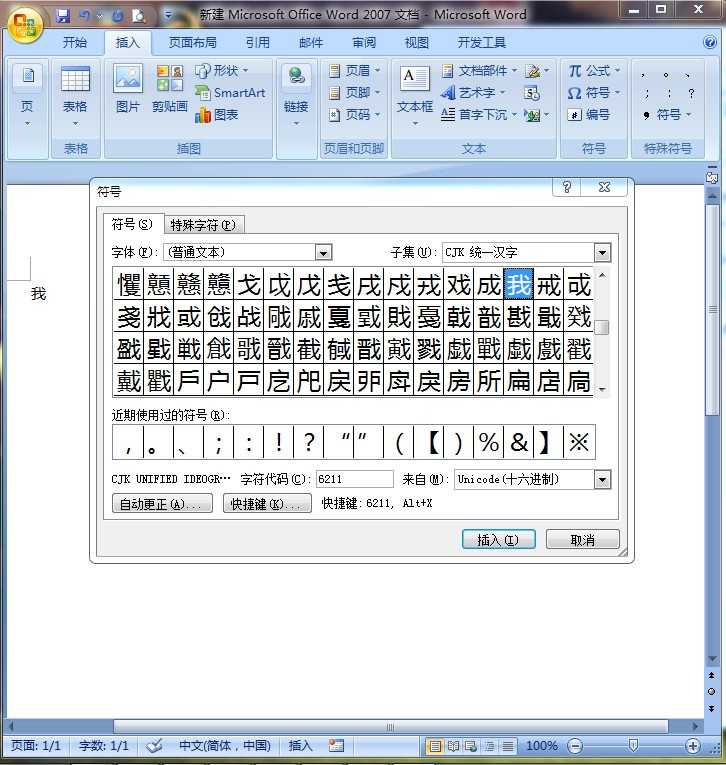Select the character 成 in symbol grid
This screenshot has height=765, width=726.
(489, 284)
